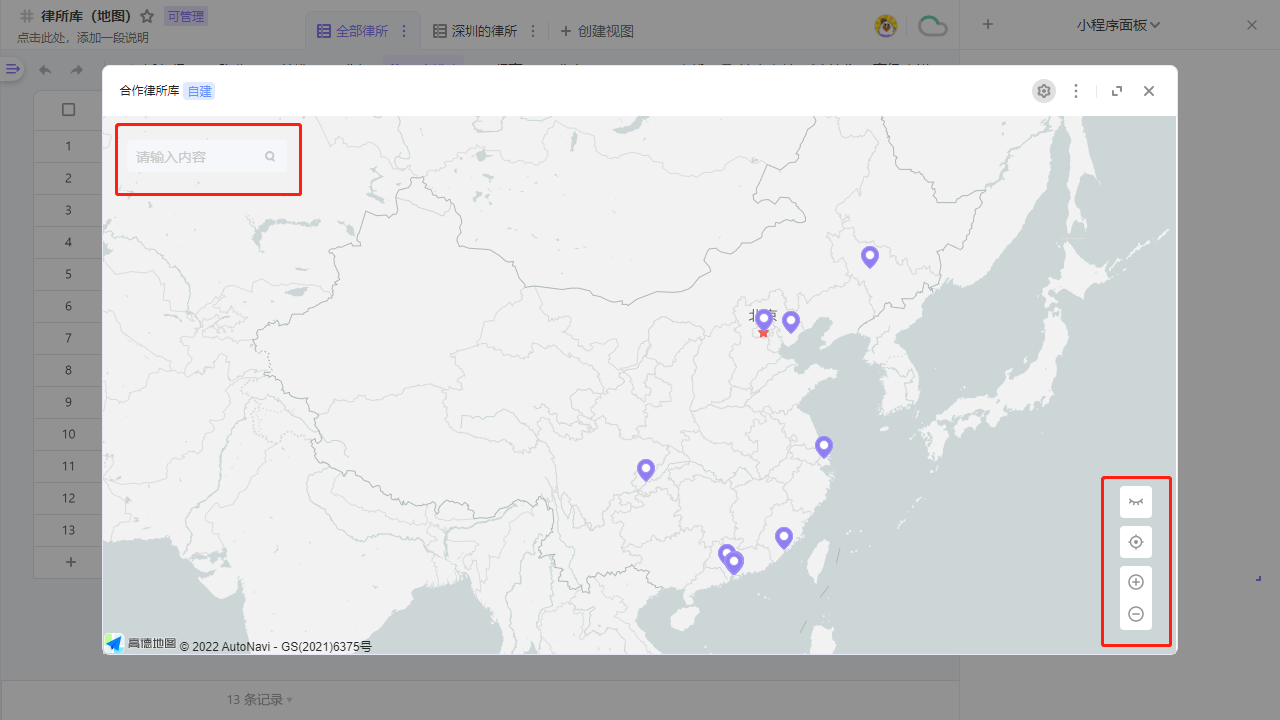The height and width of the screenshot is (720, 1280).
Task: Zoom in on the map
Action: (1135, 581)
